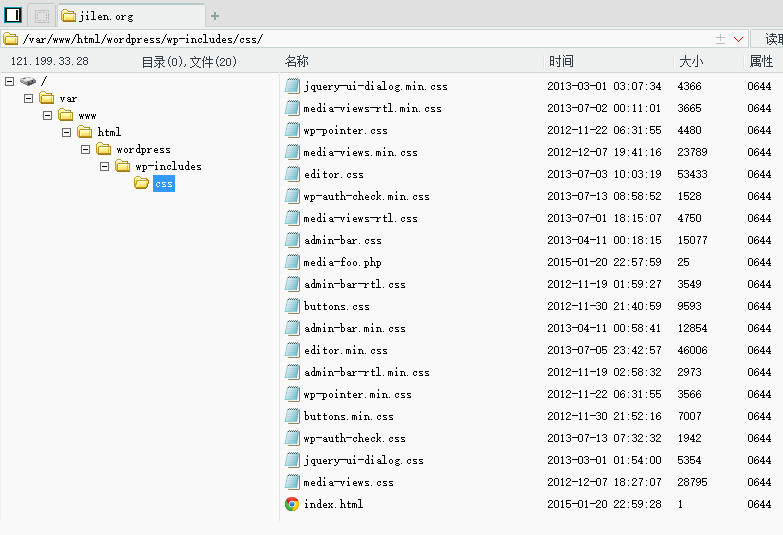Click the file icon of admin-bar.css
Viewport: 783px width, 535px height.
click(292, 240)
